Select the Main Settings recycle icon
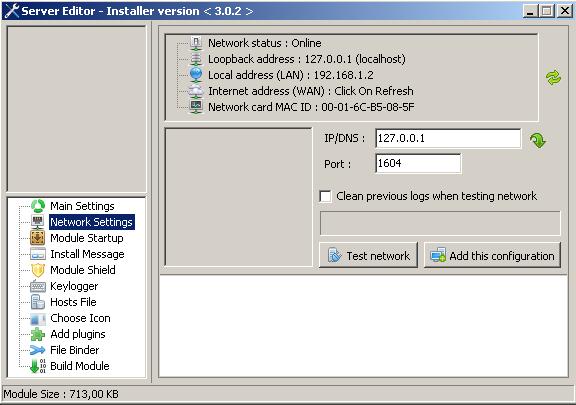Image resolution: width=576 pixels, height=405 pixels. click(x=38, y=206)
